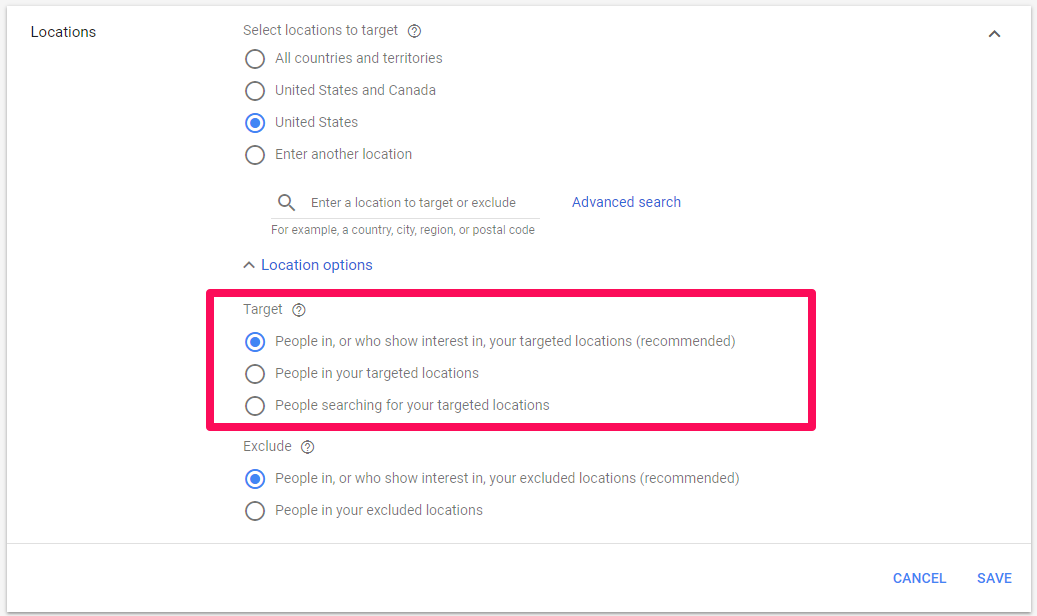This screenshot has height=616, width=1037.
Task: Select United States and Canada option
Action: (x=256, y=91)
